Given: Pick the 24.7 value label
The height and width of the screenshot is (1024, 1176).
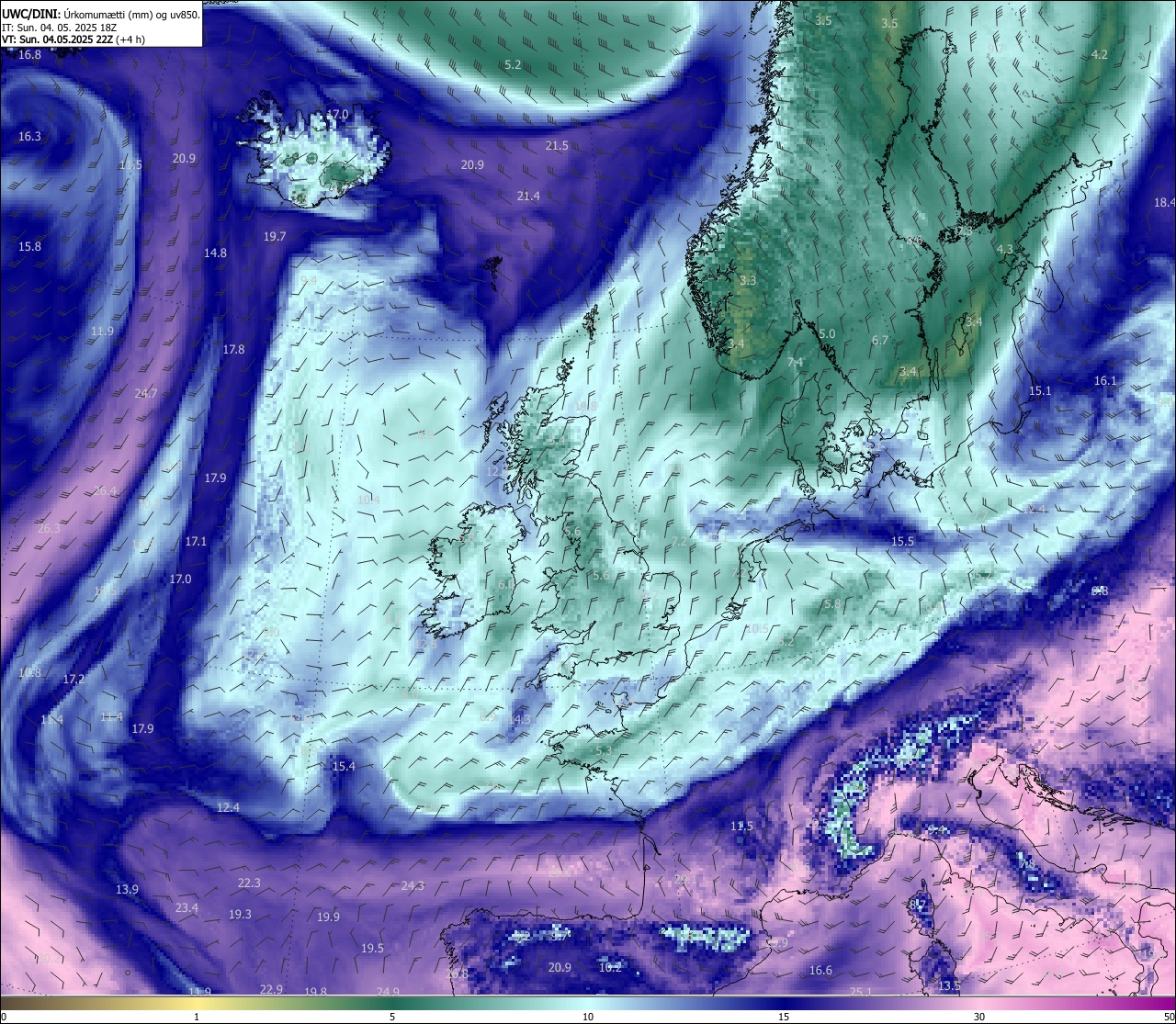Looking at the screenshot, I should coord(145,394).
